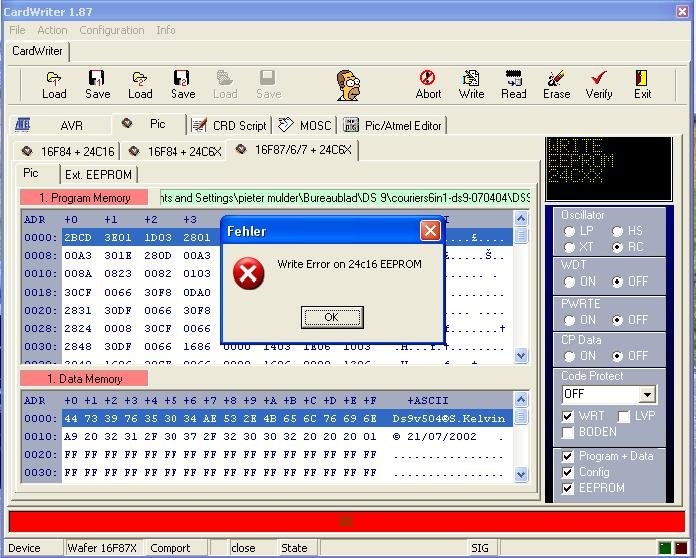
Task: Click Program Memory scrollbar up arrow
Action: [x=521, y=218]
